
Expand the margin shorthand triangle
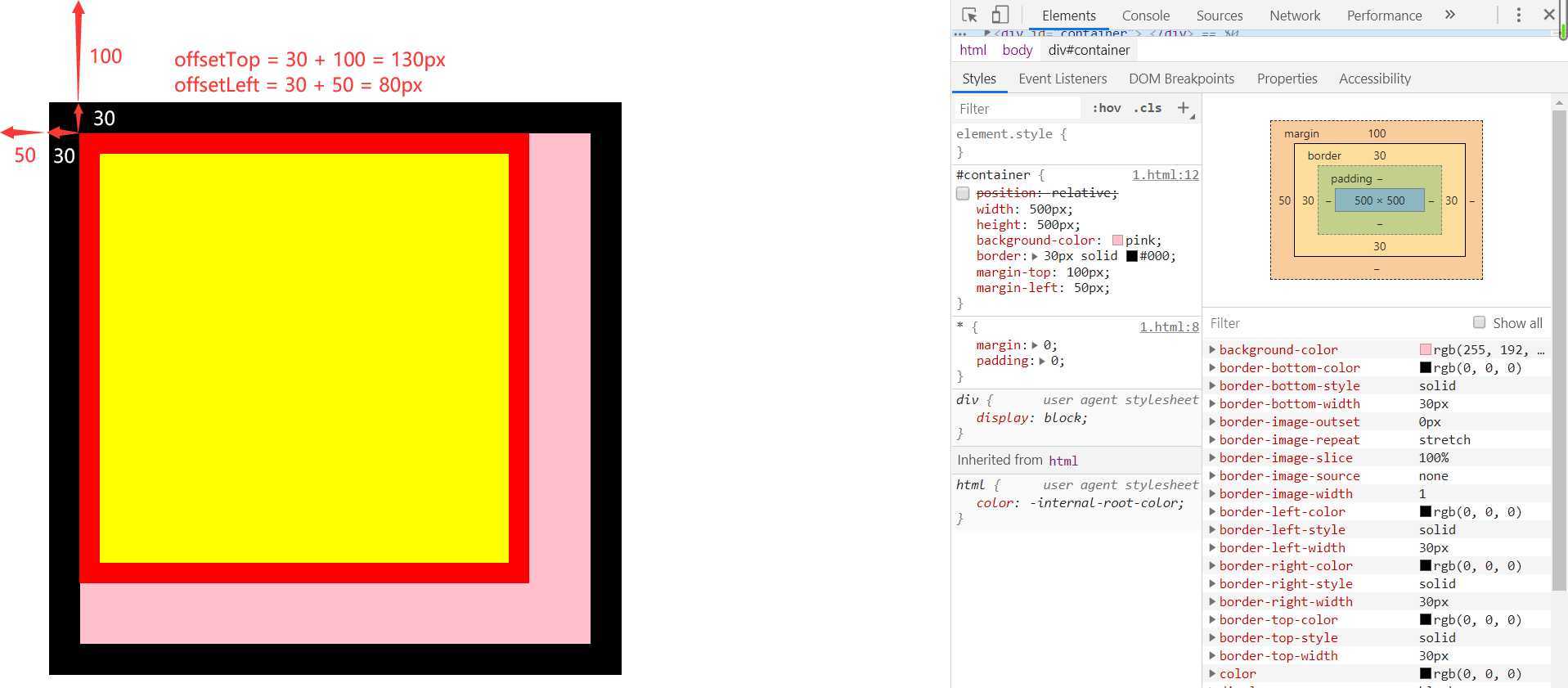tap(1035, 345)
